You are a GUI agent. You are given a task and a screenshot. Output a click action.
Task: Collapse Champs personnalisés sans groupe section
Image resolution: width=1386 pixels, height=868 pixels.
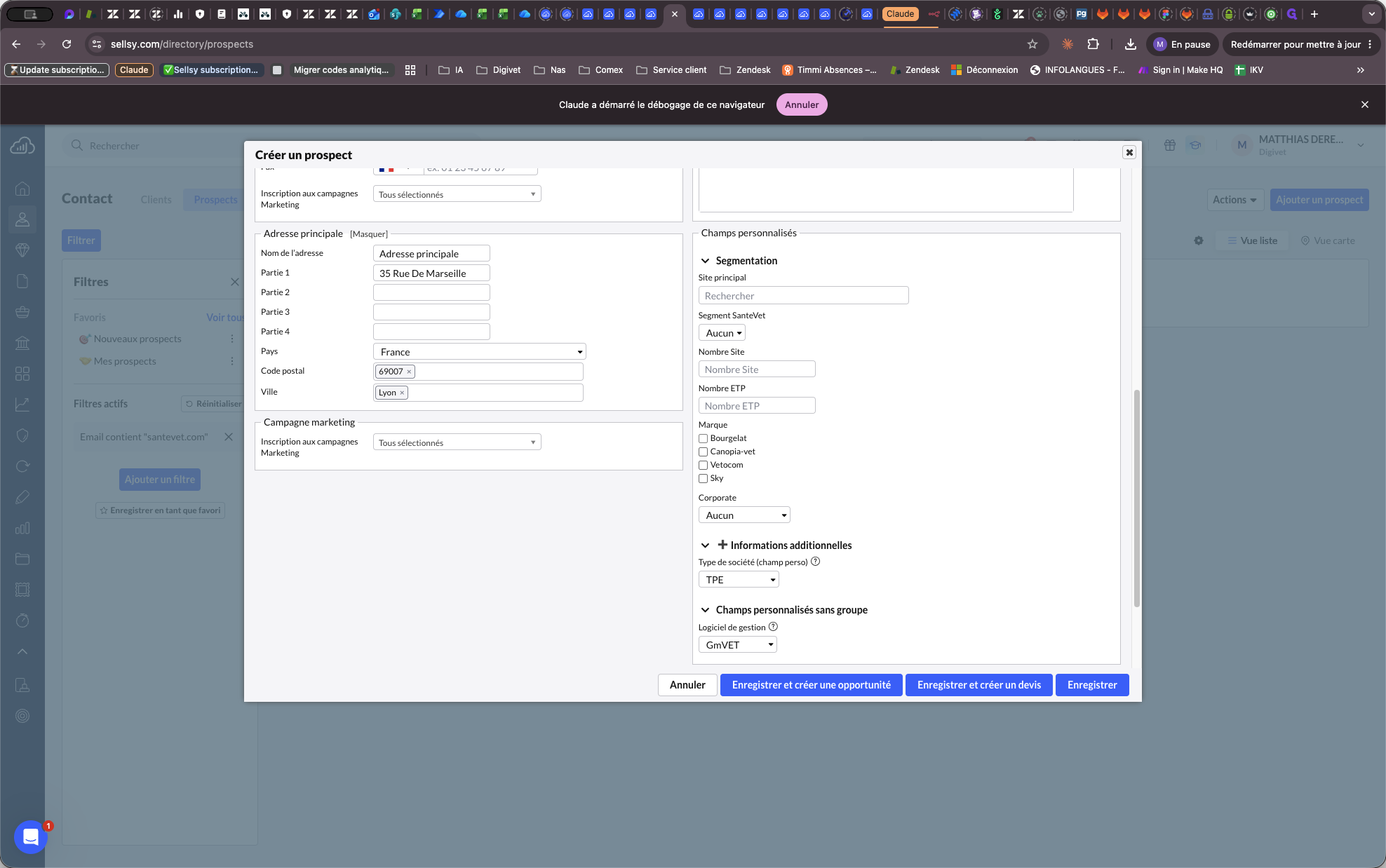(705, 610)
